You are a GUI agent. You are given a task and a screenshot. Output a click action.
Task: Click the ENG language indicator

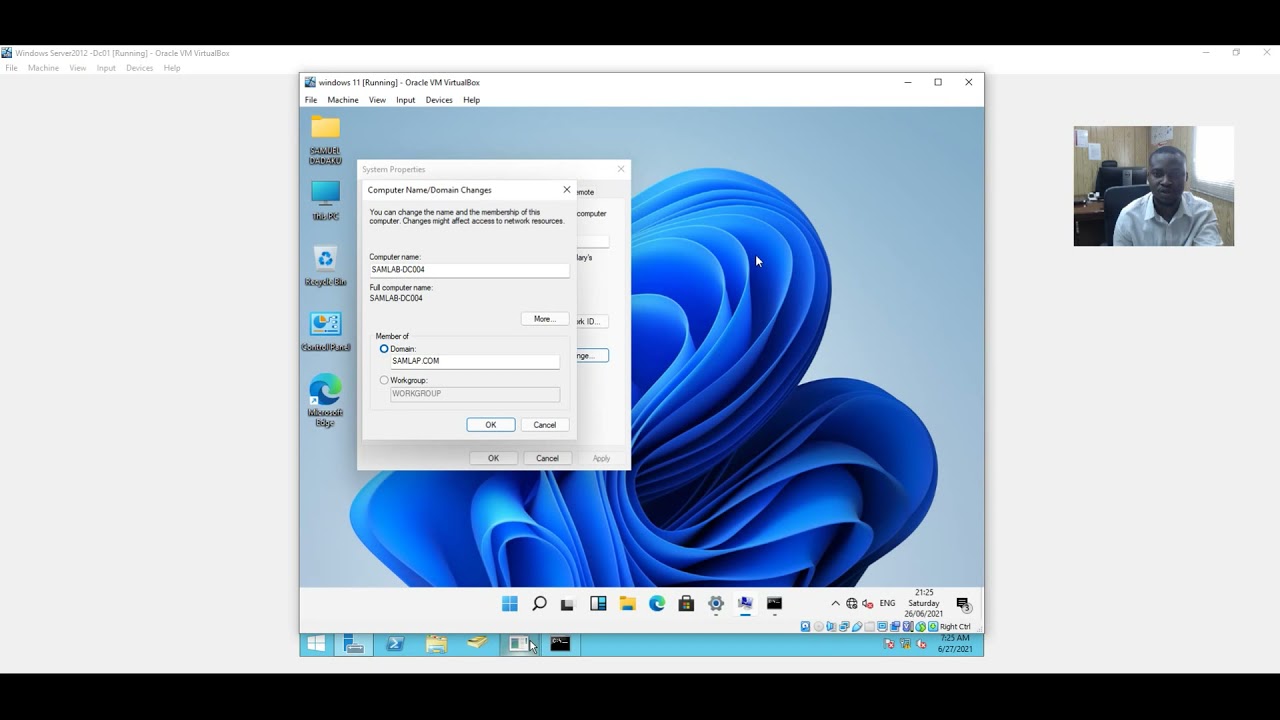point(888,603)
